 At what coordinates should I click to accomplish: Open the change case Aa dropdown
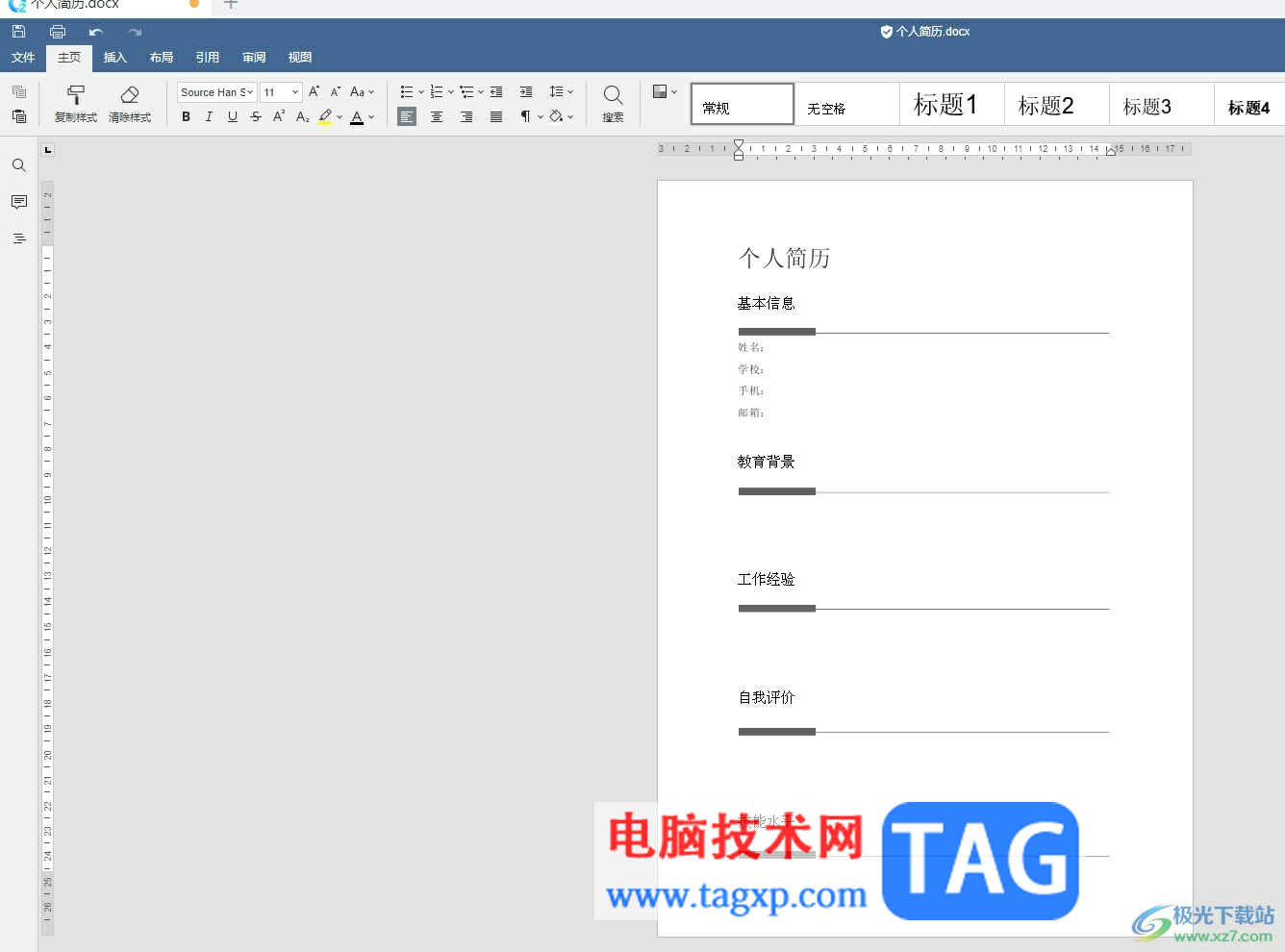(x=362, y=92)
